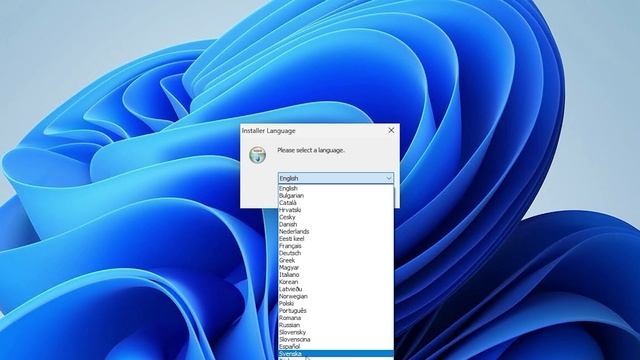Collapse the language combo box arrow
Viewport: 640px width, 360px height.
tap(389, 178)
